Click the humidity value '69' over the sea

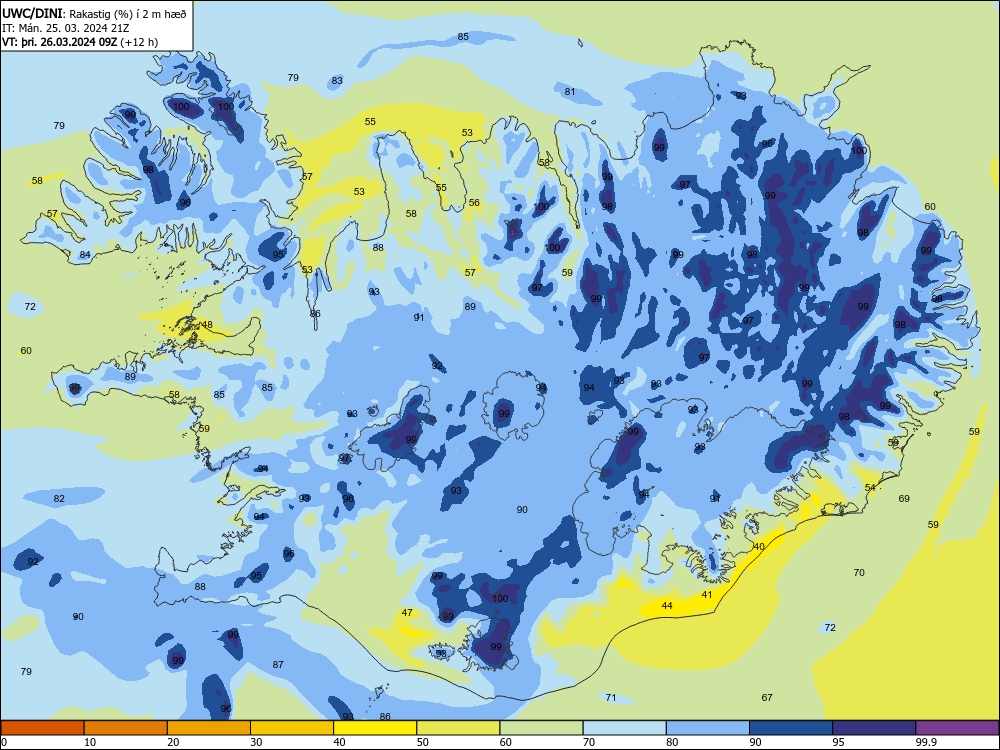pos(904,498)
